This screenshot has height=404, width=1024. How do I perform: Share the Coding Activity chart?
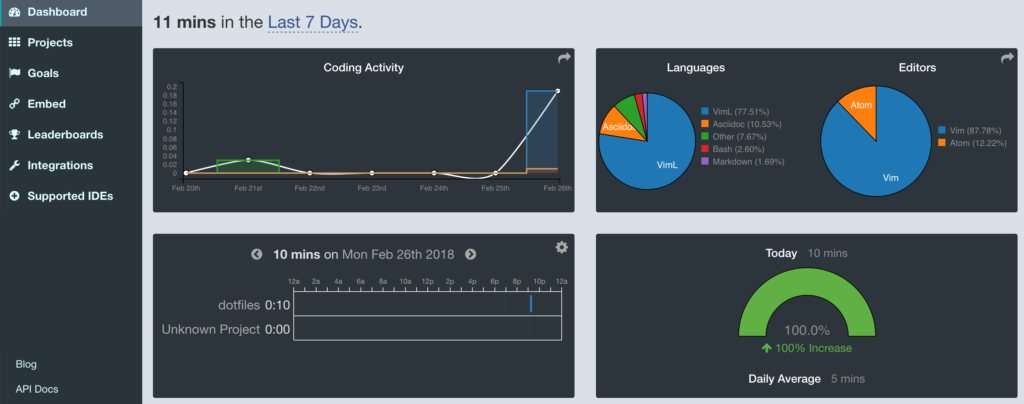(563, 59)
